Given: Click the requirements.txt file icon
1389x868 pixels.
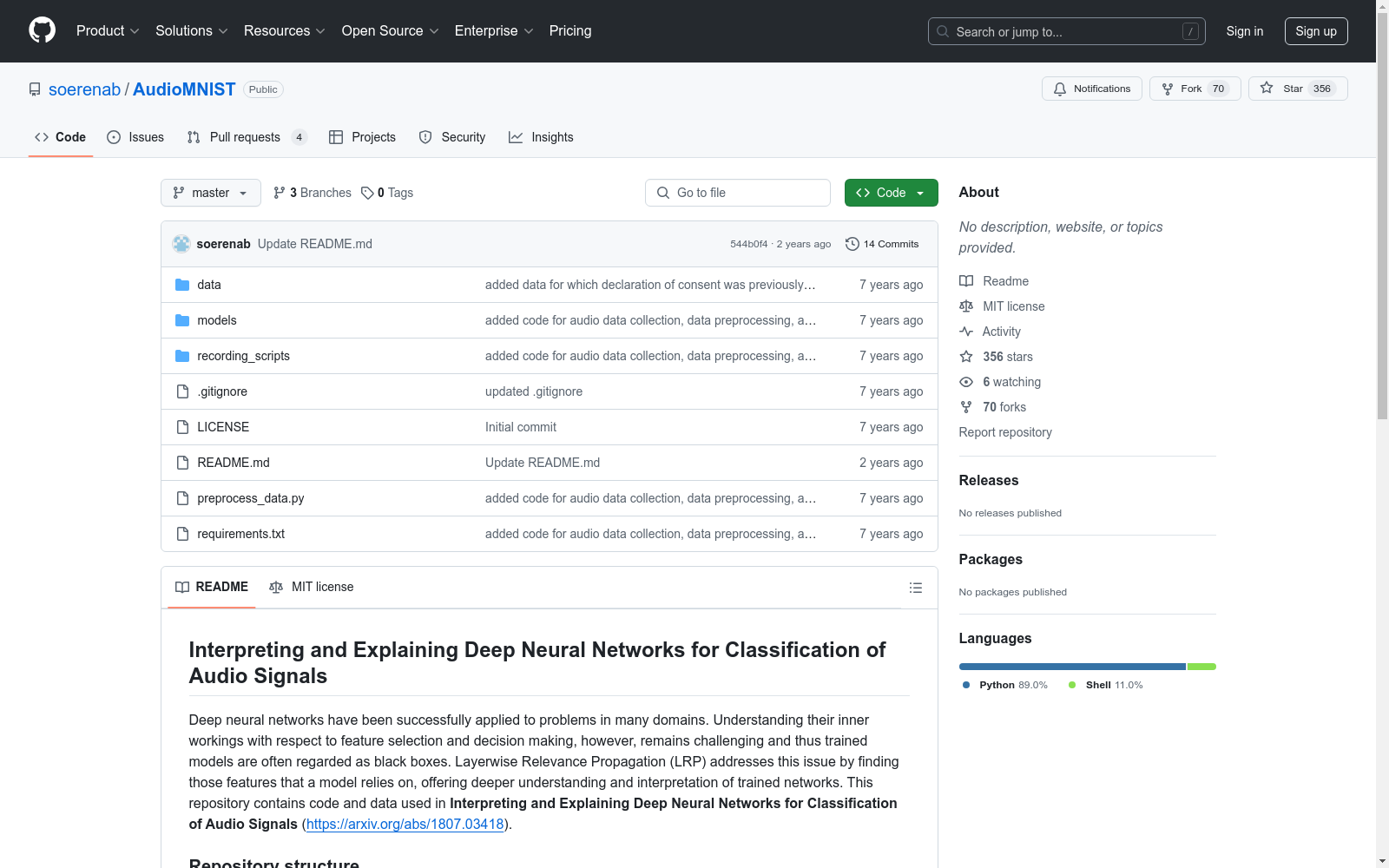Looking at the screenshot, I should click(x=182, y=534).
